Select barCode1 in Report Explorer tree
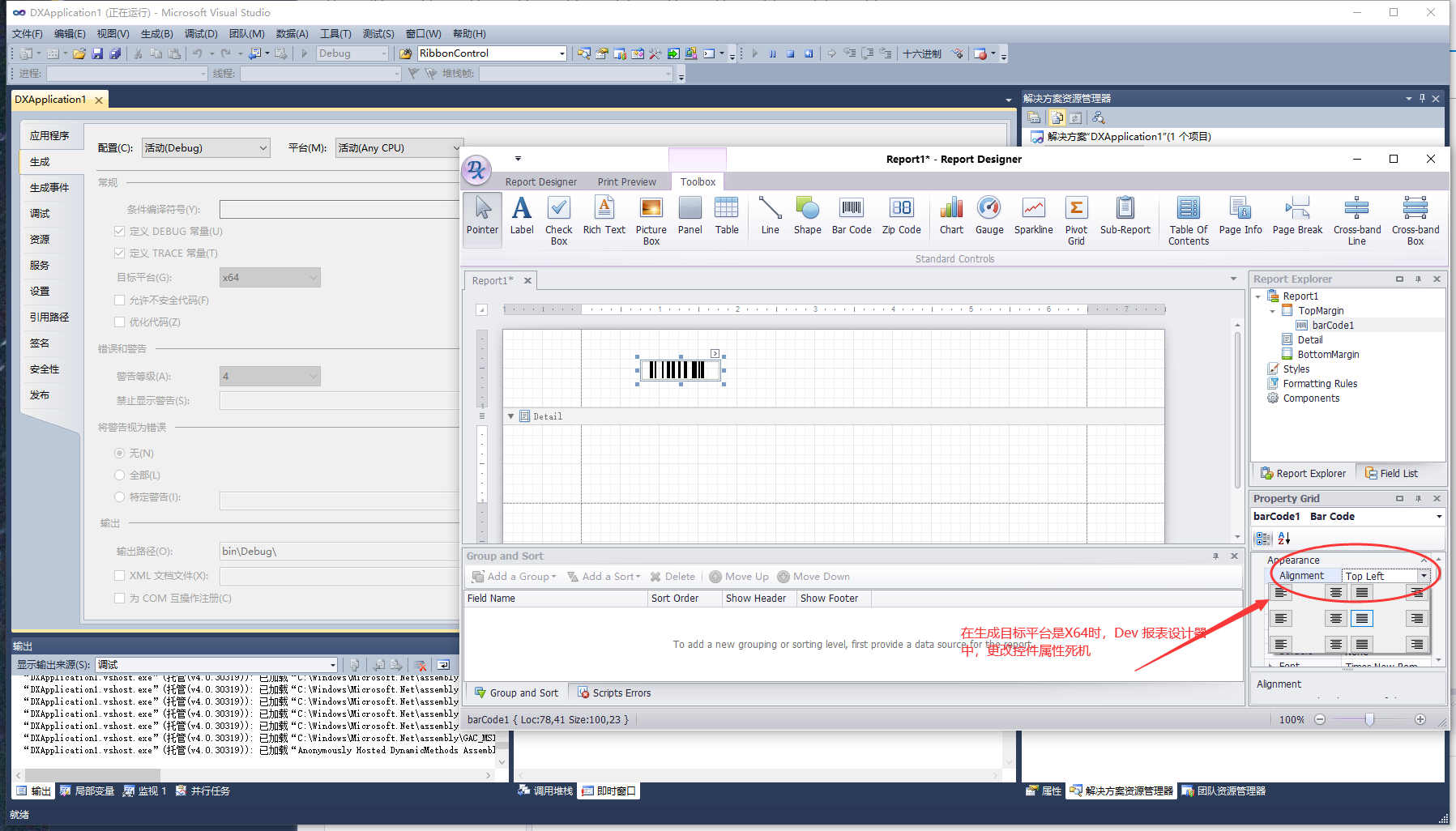 click(1333, 326)
